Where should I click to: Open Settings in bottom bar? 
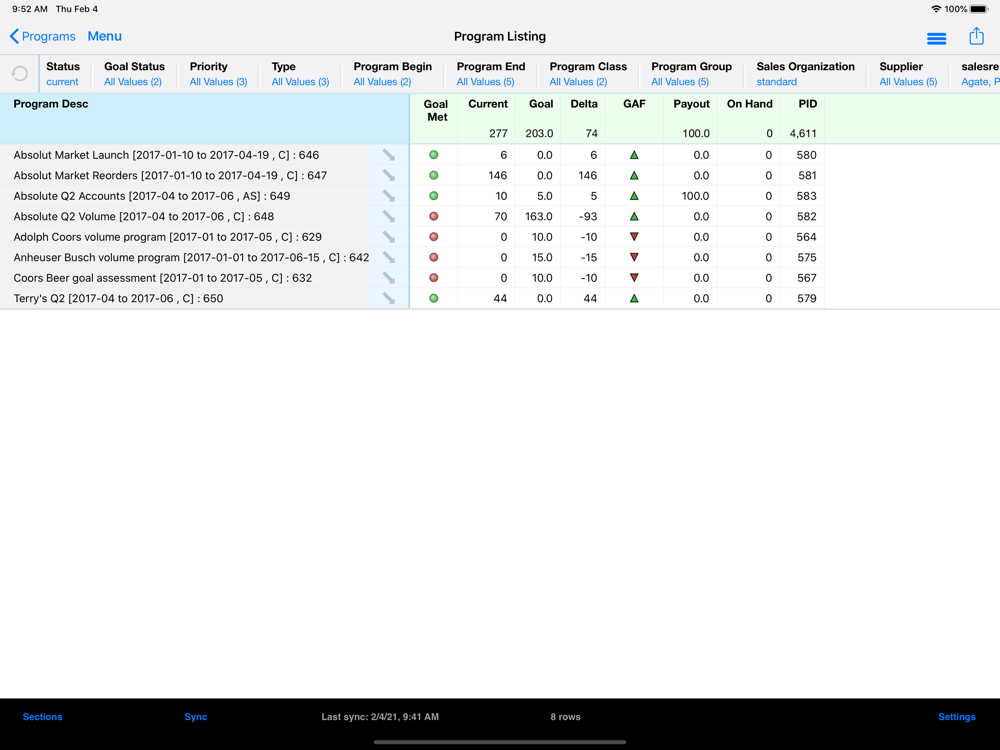(957, 717)
